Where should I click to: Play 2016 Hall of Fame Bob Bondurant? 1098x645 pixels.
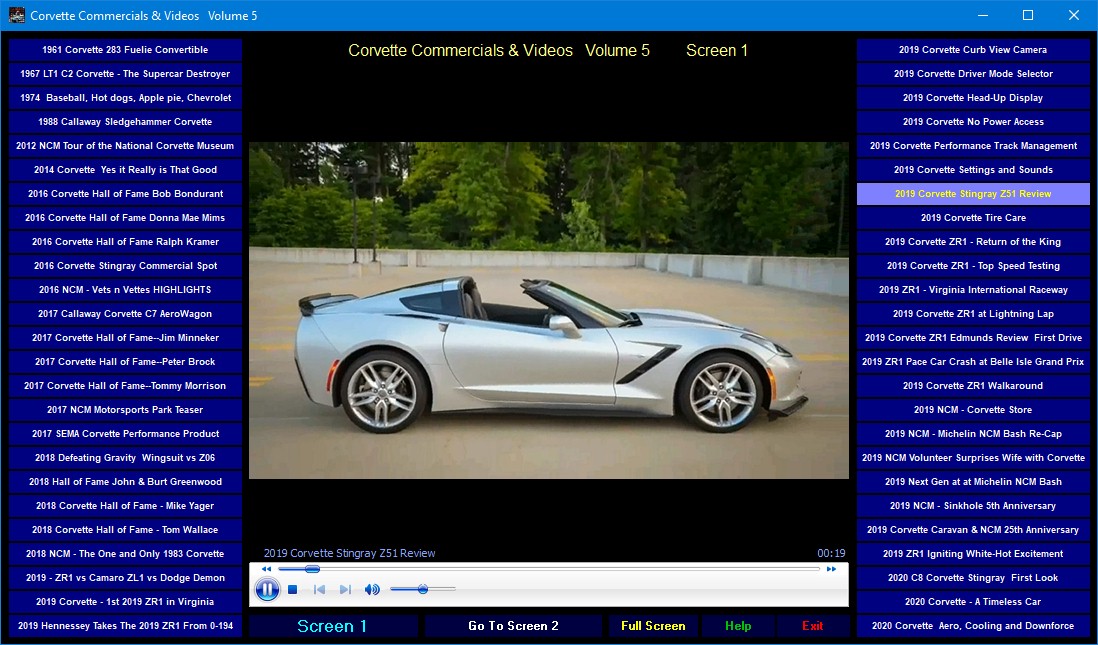[125, 194]
